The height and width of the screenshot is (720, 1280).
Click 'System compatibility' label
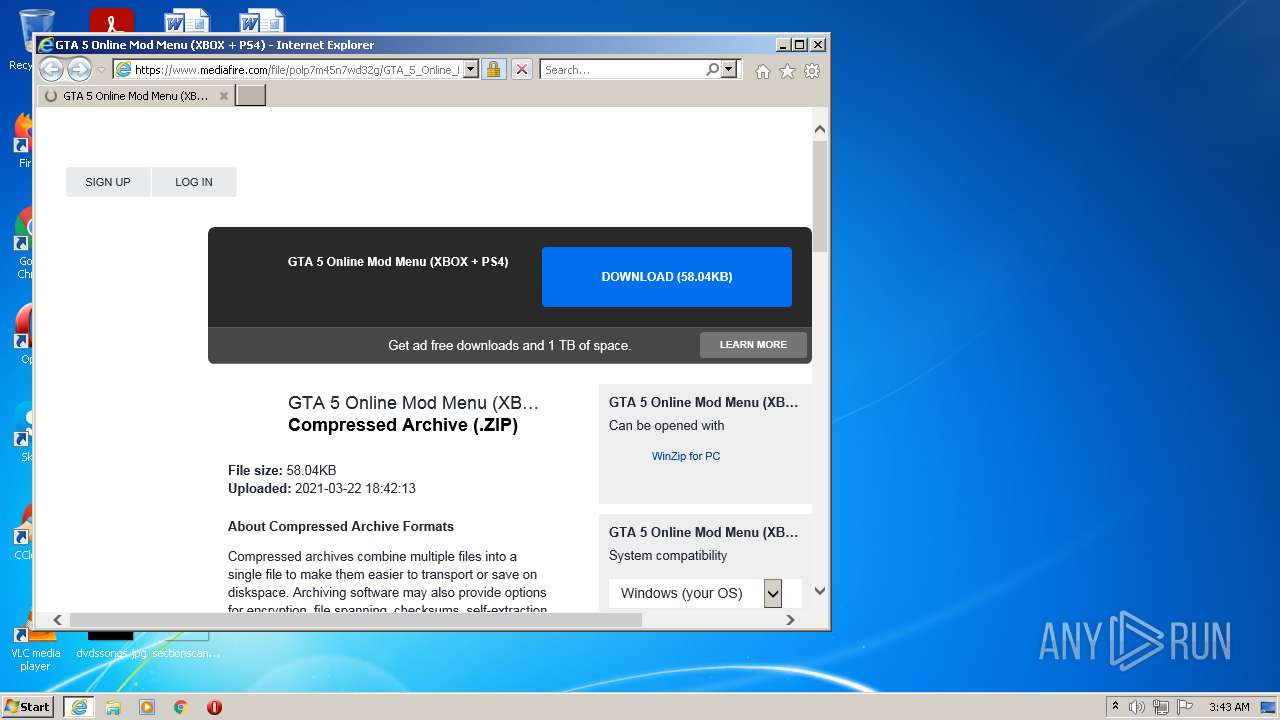(x=668, y=555)
